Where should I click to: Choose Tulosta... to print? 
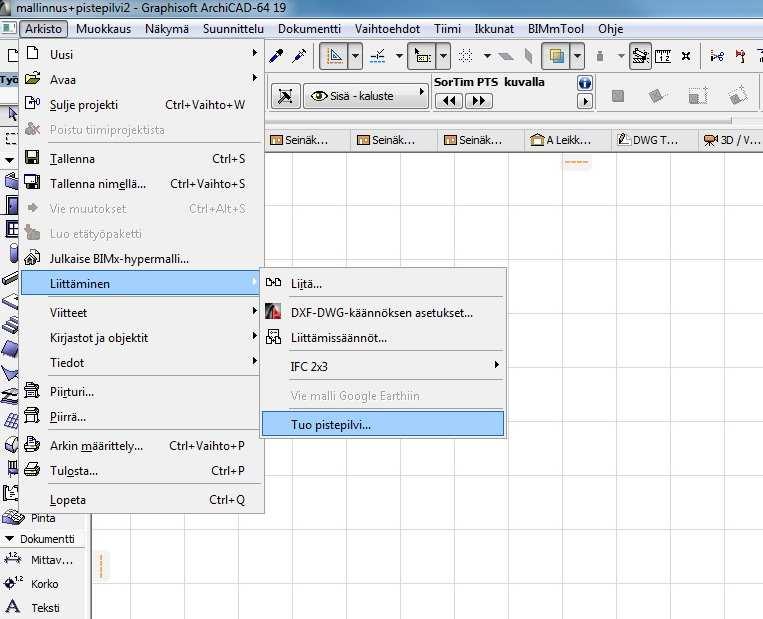(x=141, y=471)
